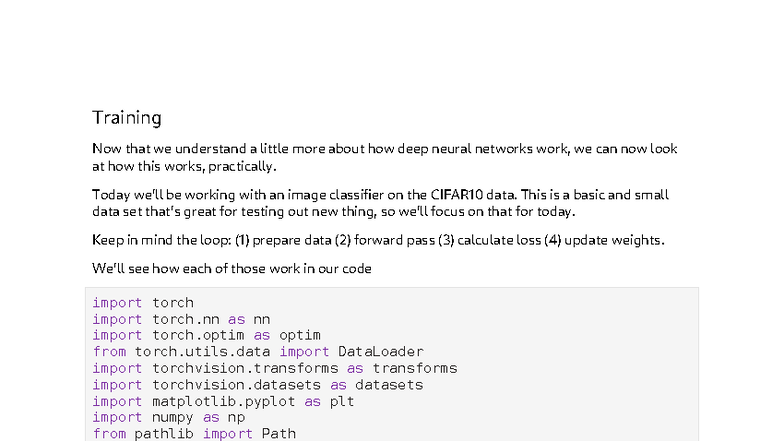Click the torchvision.datasets import line
The image size is (784, 441).
click(258, 384)
